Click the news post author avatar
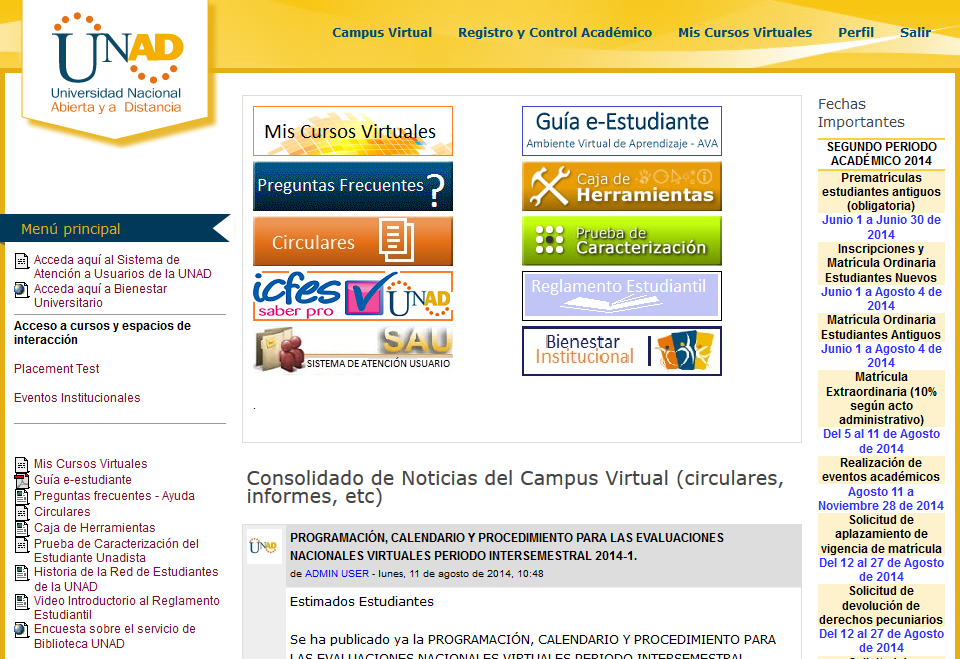 [x=265, y=546]
